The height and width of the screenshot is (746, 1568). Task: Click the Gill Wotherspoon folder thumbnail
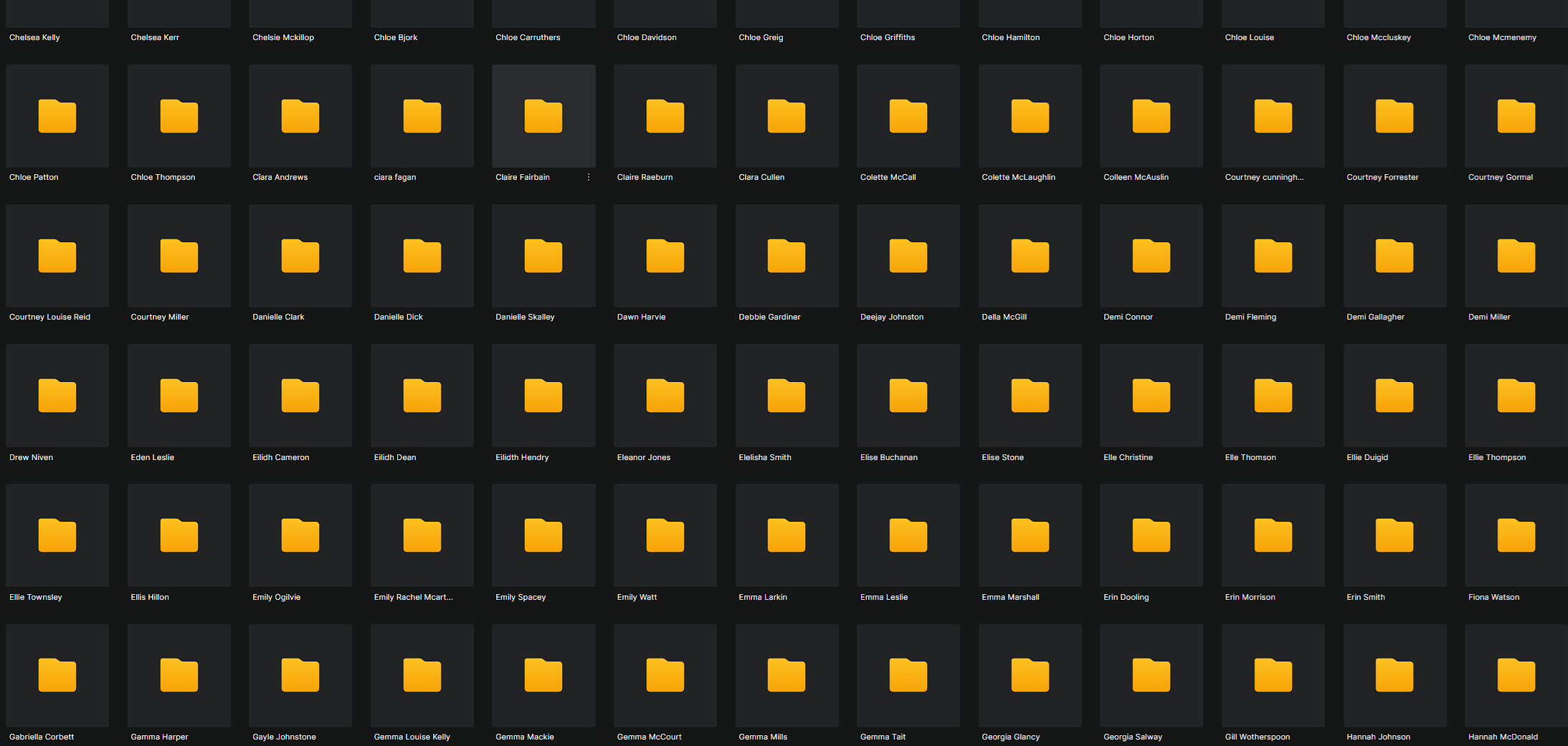pos(1273,676)
